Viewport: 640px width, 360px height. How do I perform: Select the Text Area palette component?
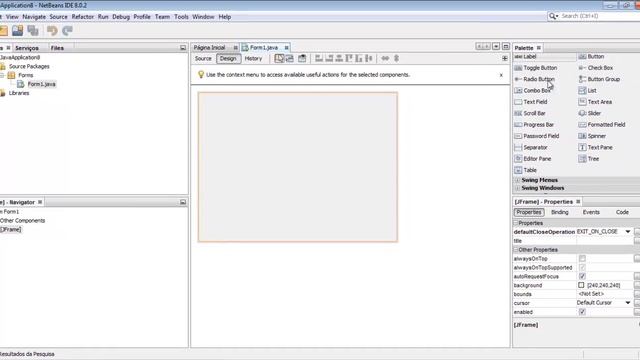[596, 102]
